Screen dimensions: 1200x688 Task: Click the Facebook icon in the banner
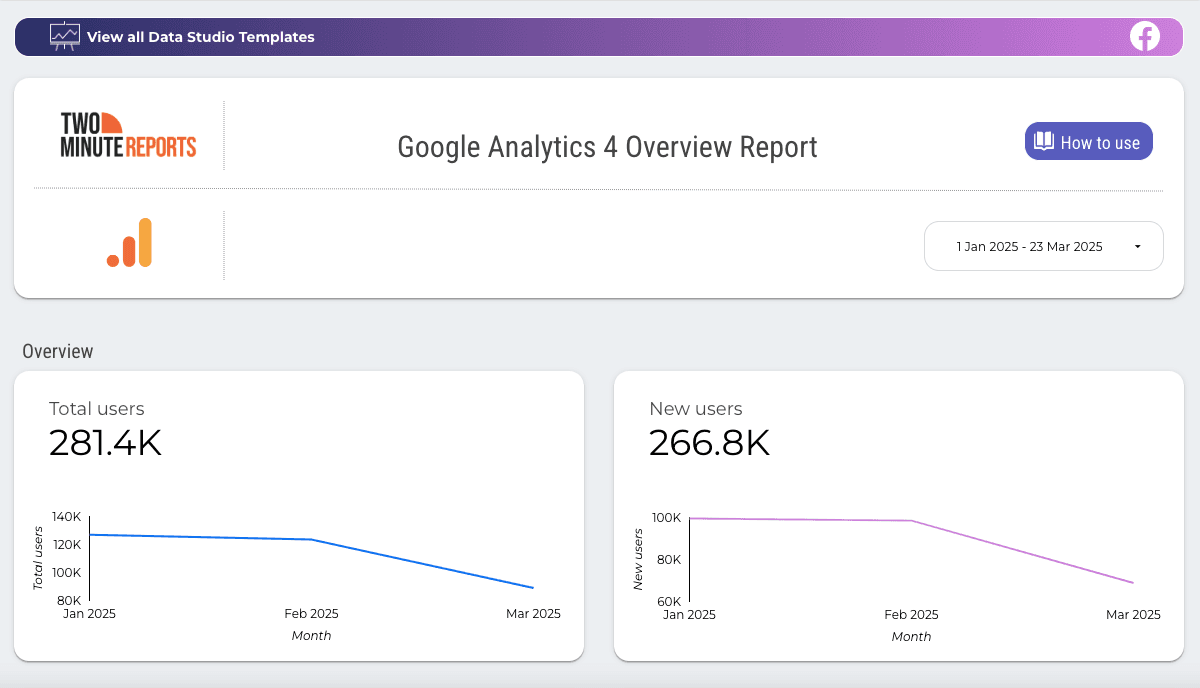(1144, 36)
